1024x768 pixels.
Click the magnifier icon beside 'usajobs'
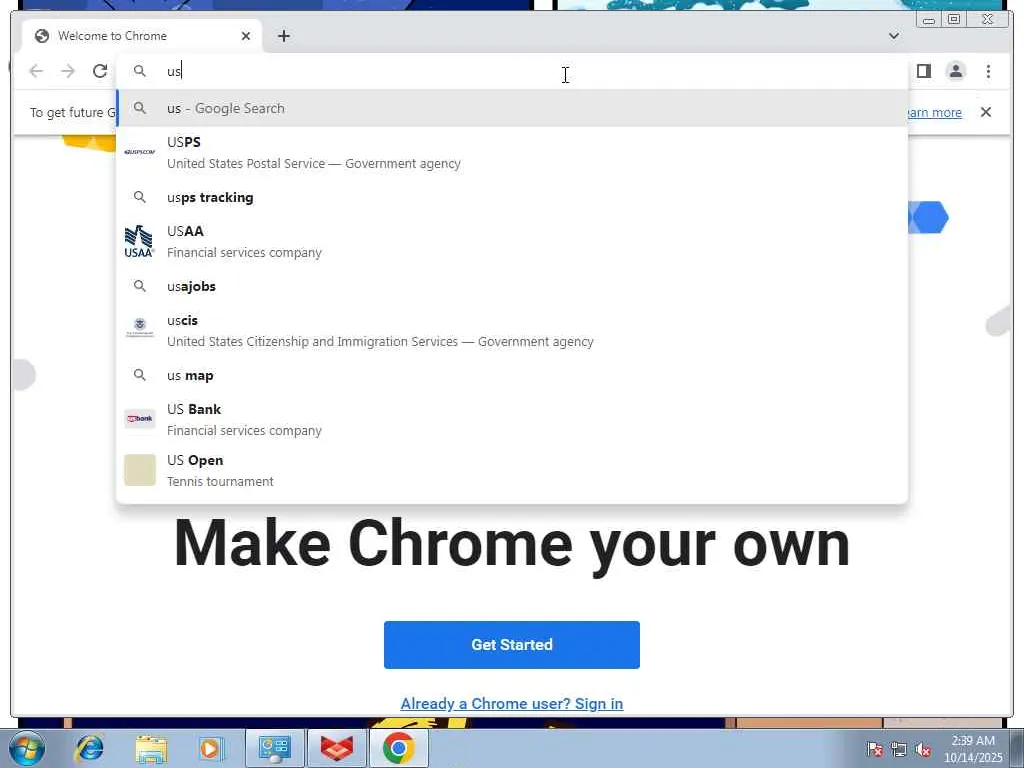tap(140, 286)
